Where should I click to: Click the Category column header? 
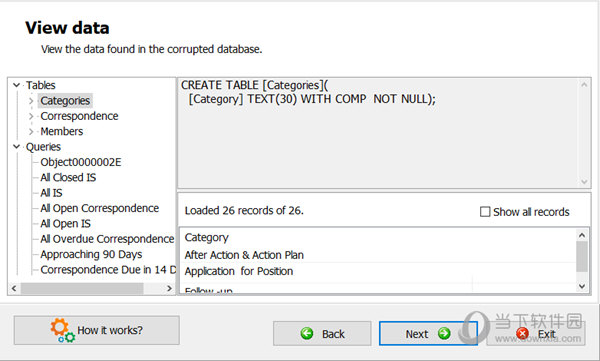(207, 237)
